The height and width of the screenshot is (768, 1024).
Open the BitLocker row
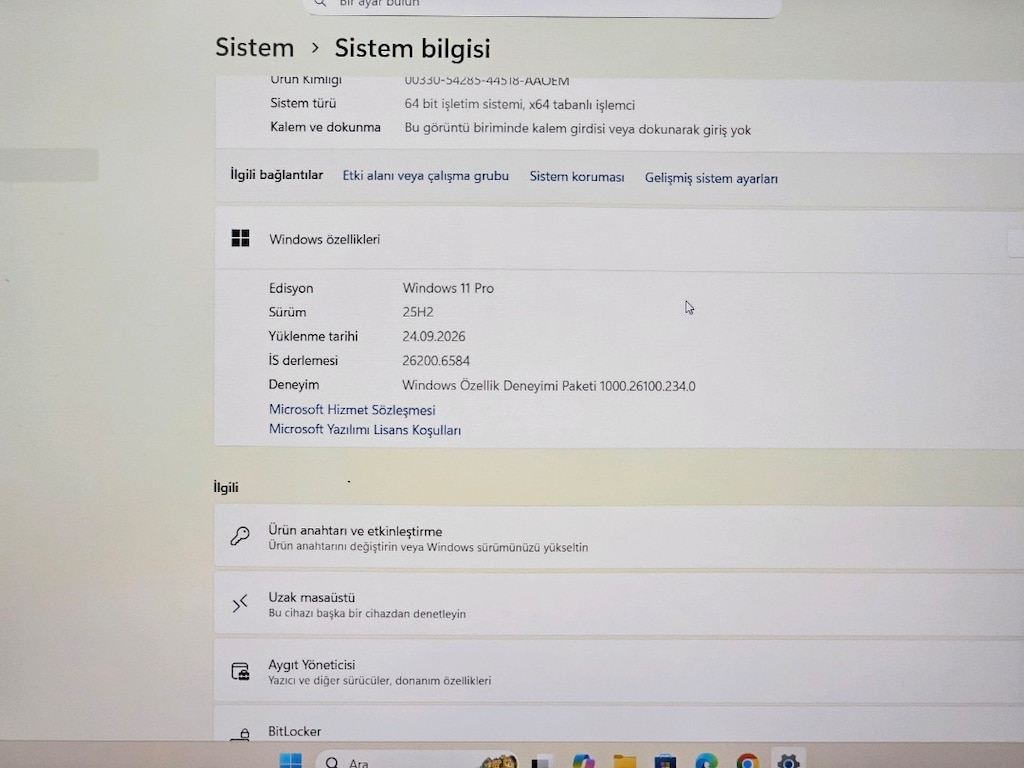click(619, 726)
